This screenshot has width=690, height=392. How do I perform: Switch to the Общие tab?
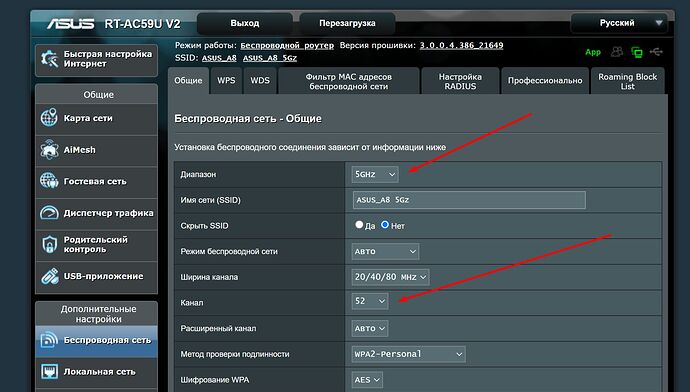[x=188, y=81]
